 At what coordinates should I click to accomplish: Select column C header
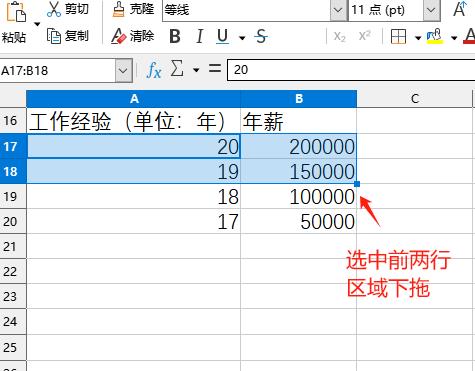point(415,99)
